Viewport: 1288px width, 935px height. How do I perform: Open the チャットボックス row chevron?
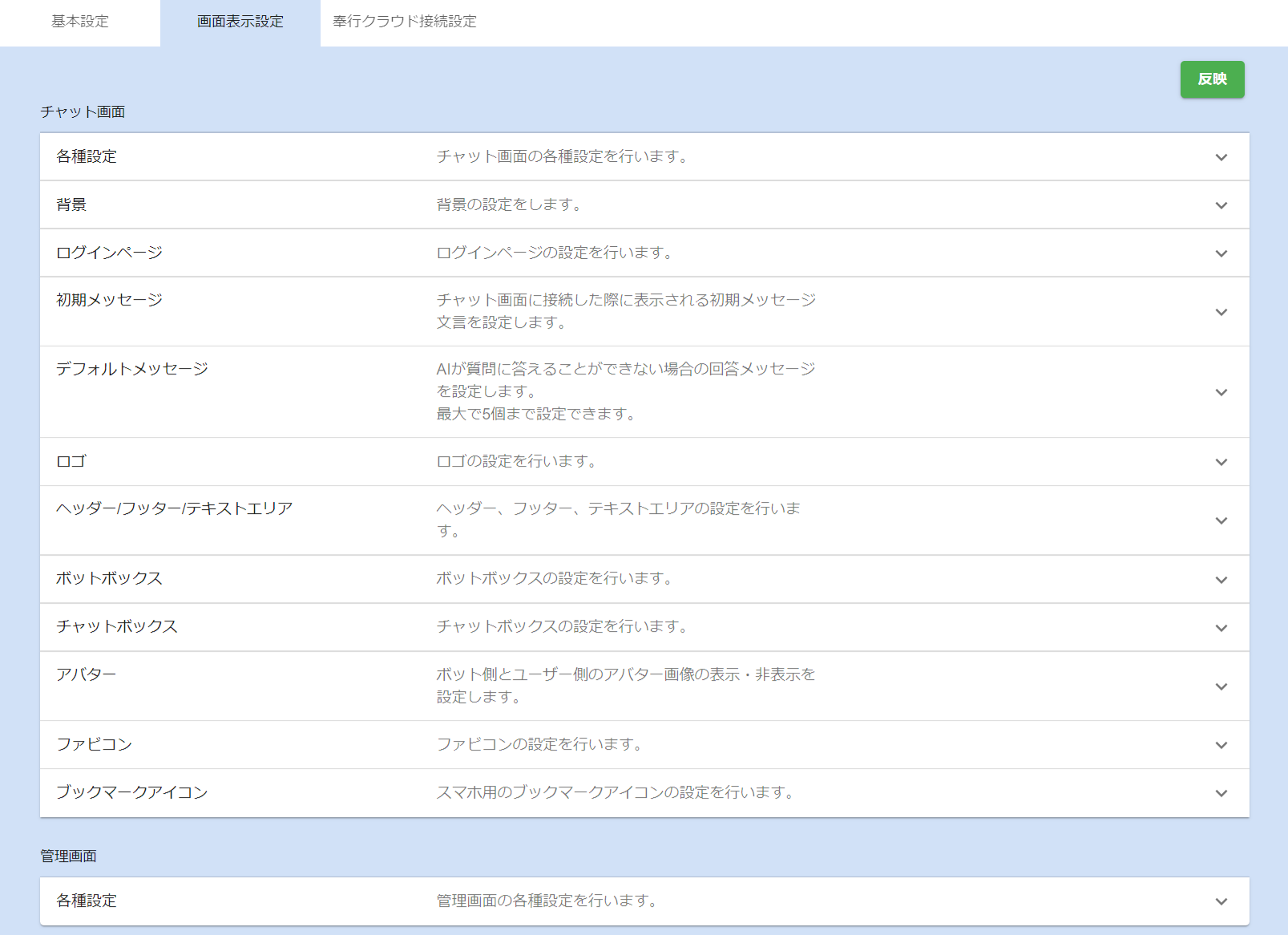tap(1221, 628)
